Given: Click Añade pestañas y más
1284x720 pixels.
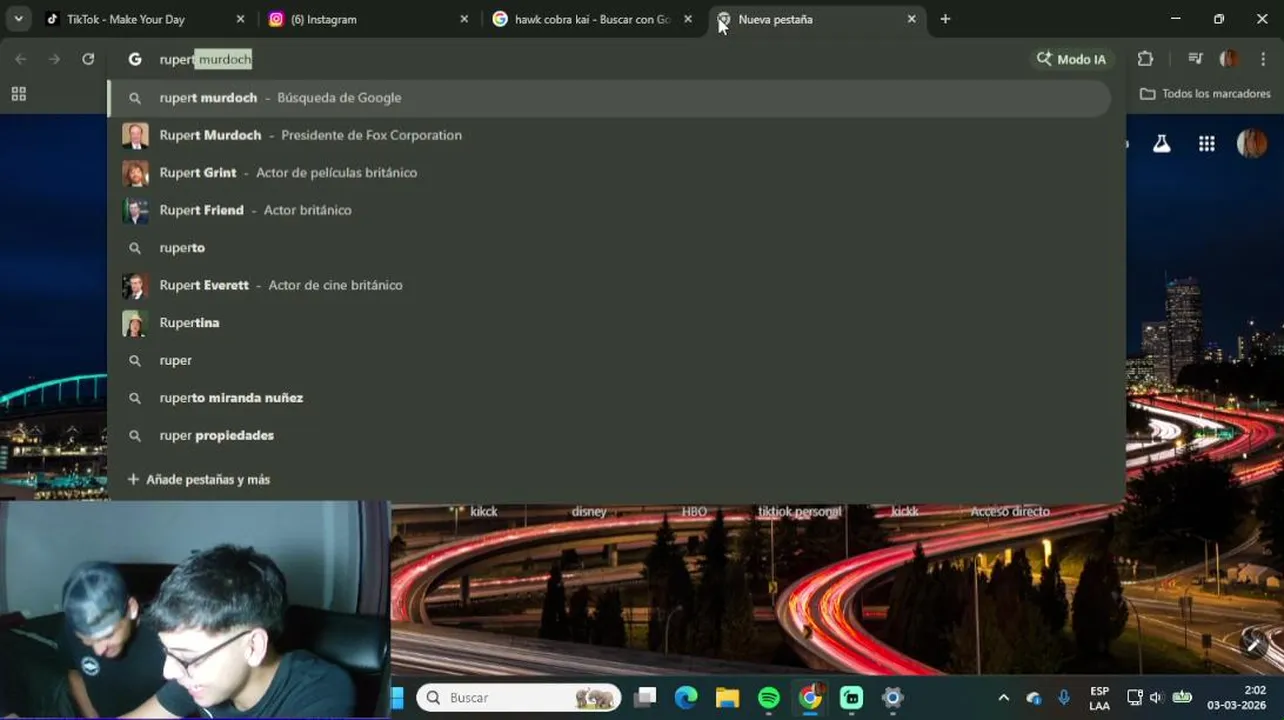Looking at the screenshot, I should click(199, 479).
